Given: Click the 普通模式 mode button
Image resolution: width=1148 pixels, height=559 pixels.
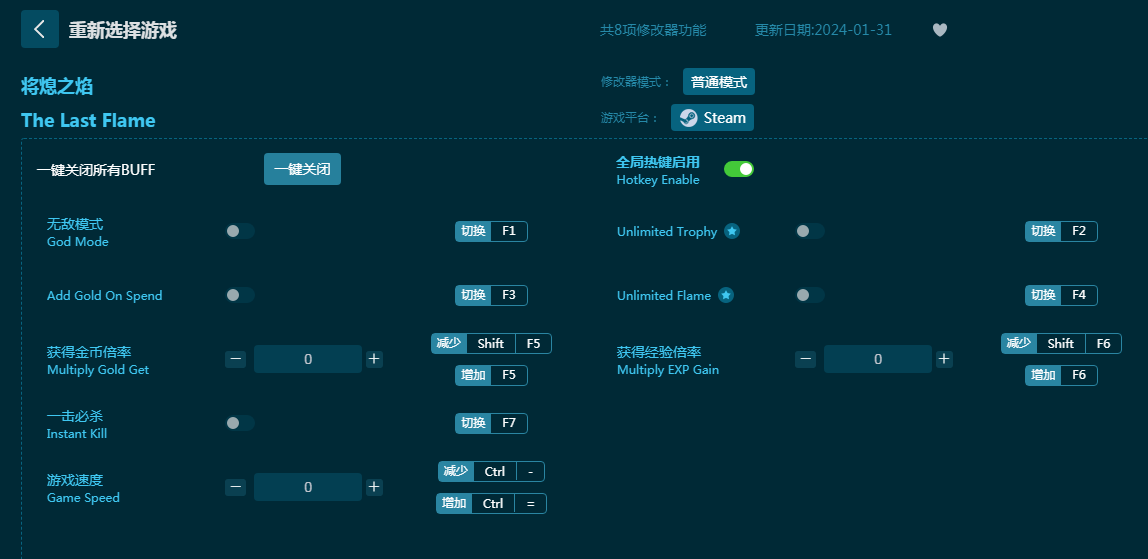Looking at the screenshot, I should [x=718, y=82].
